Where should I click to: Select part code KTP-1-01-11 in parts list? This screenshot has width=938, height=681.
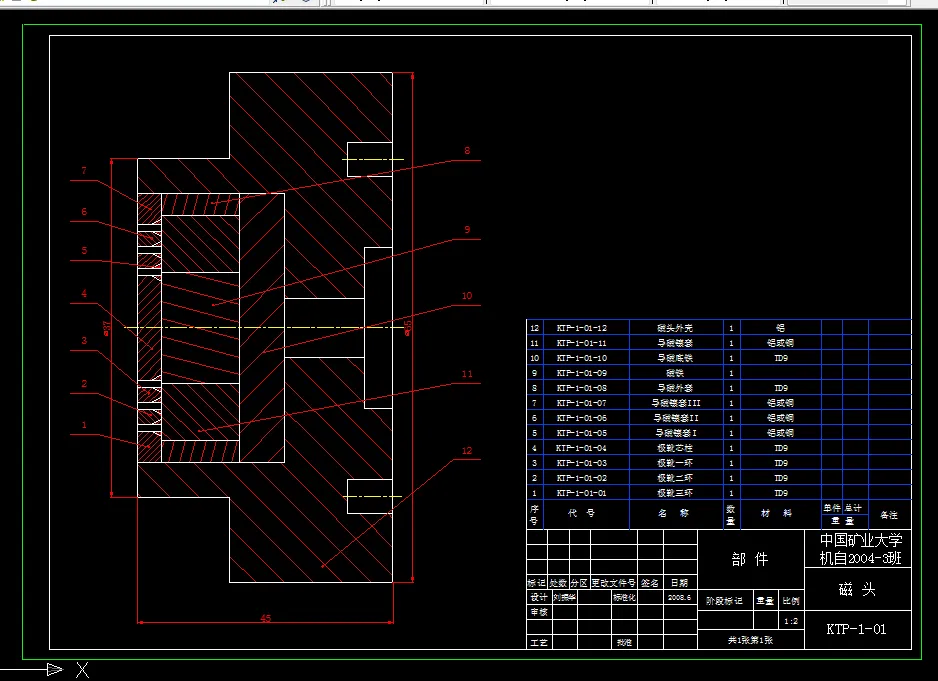(581, 343)
